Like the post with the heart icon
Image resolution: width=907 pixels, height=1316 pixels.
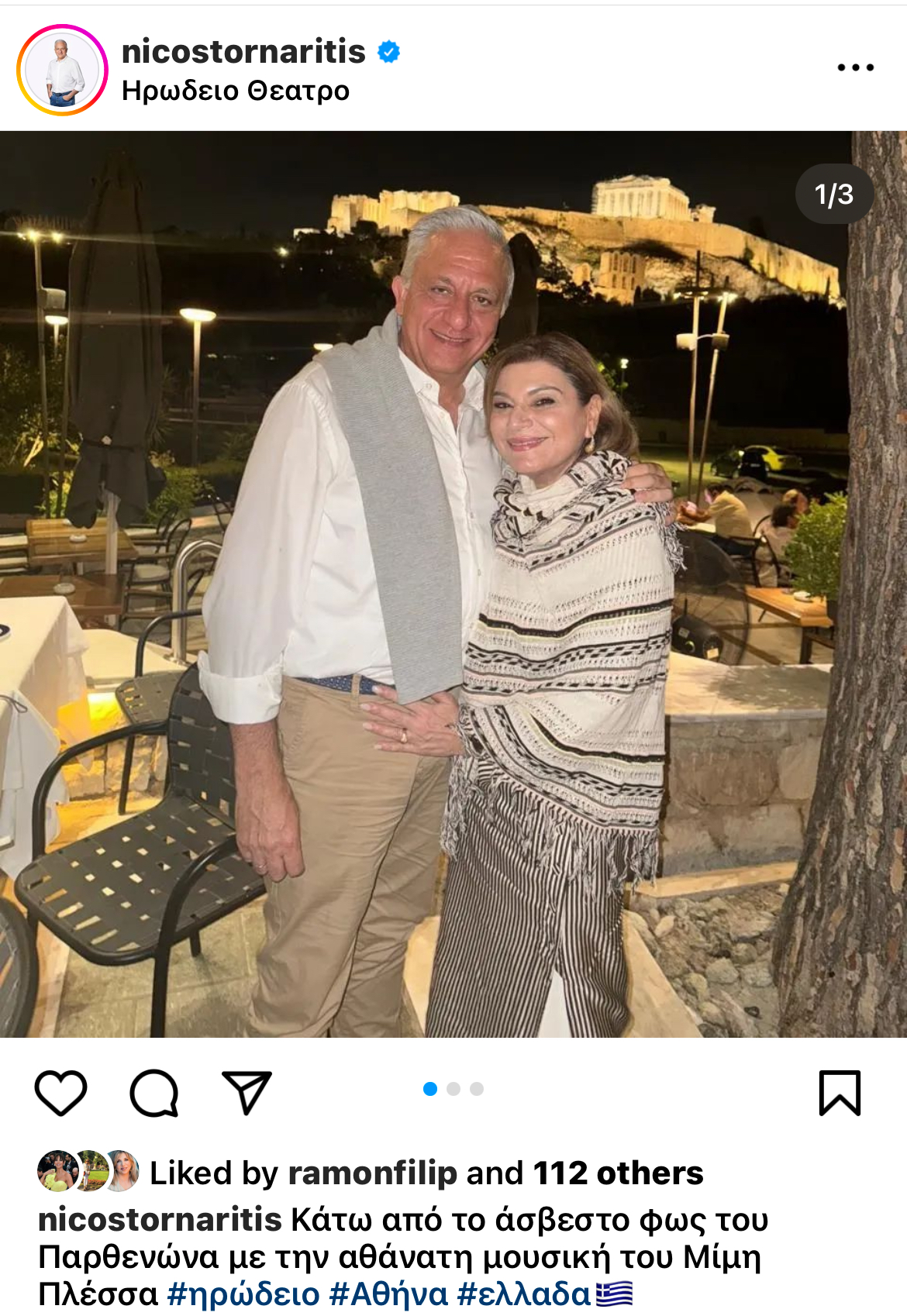(x=60, y=1092)
